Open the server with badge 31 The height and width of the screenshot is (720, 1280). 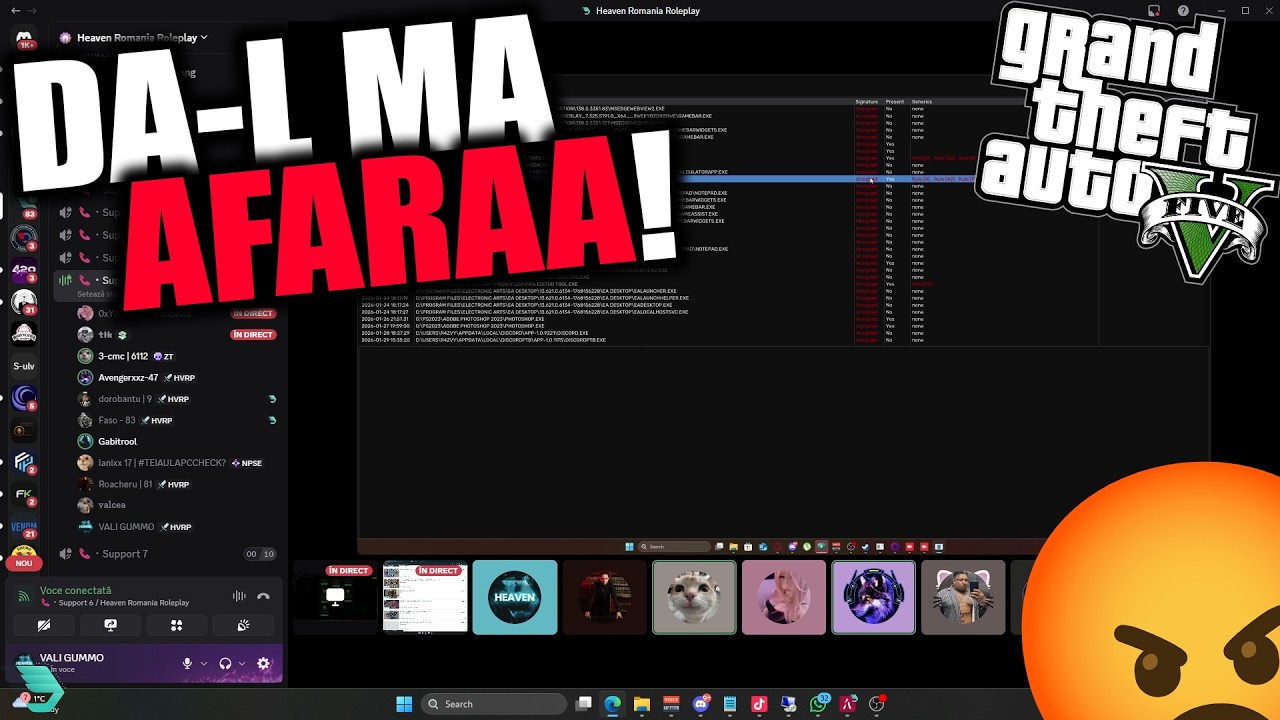coord(24,301)
